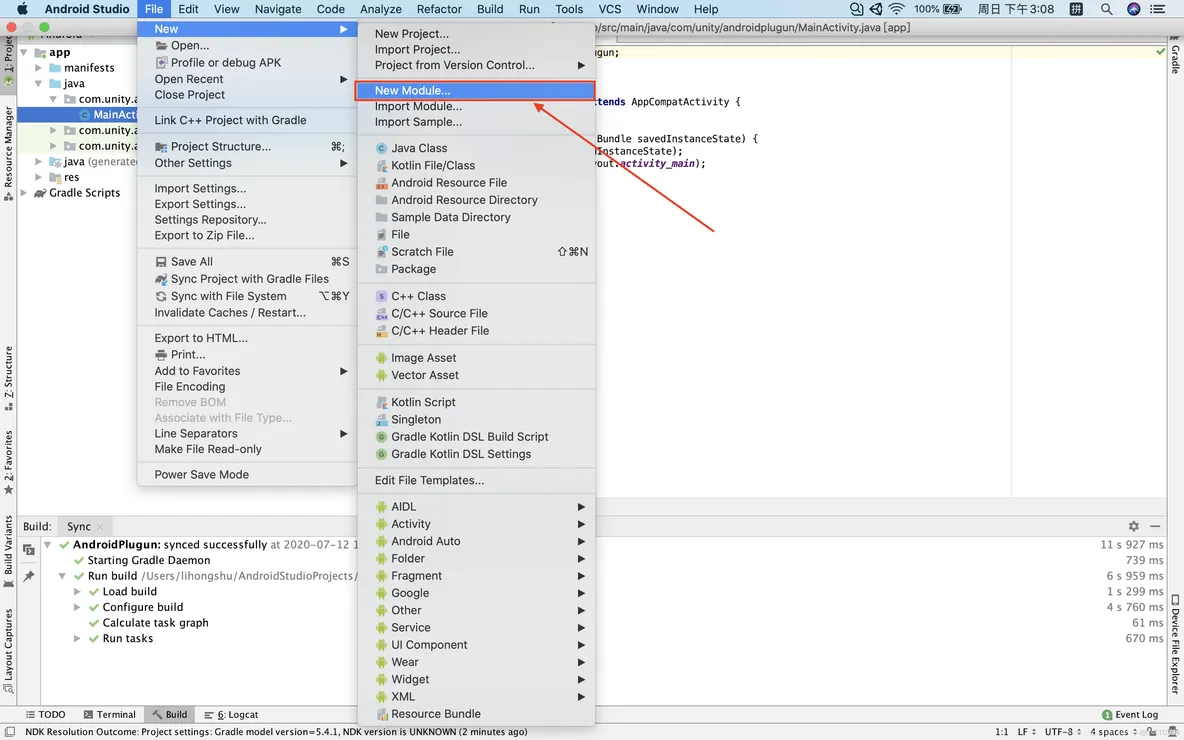Viewport: 1184px width, 740px height.
Task: Open macOS Spotlight search
Action: (1106, 9)
